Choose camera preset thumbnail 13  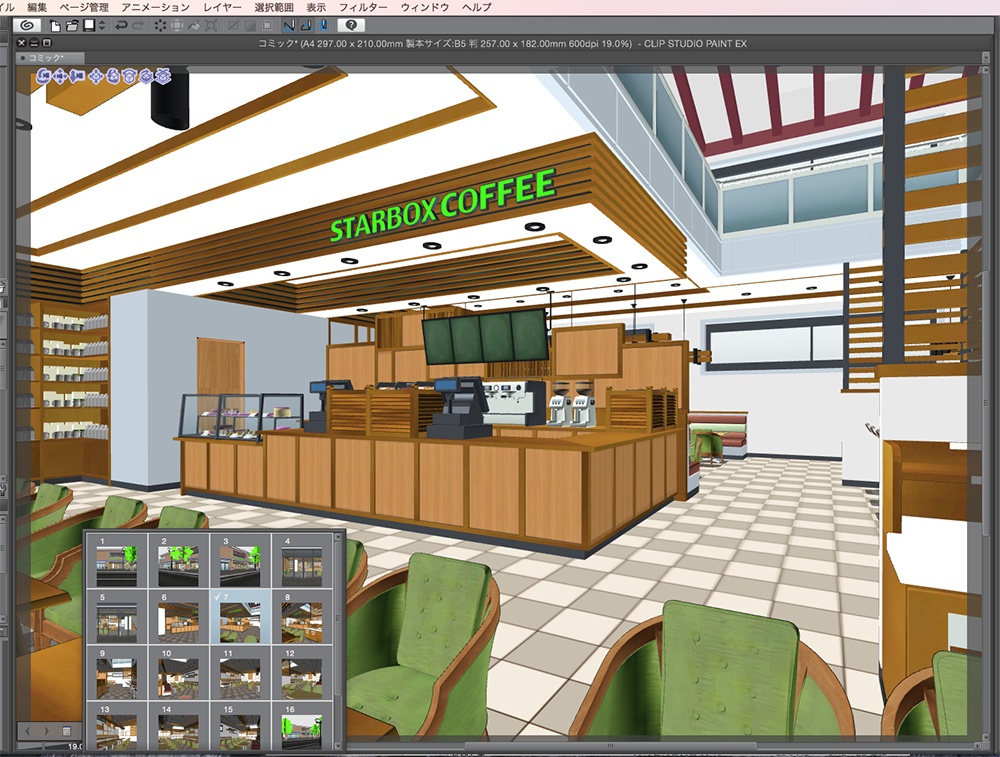click(117, 726)
